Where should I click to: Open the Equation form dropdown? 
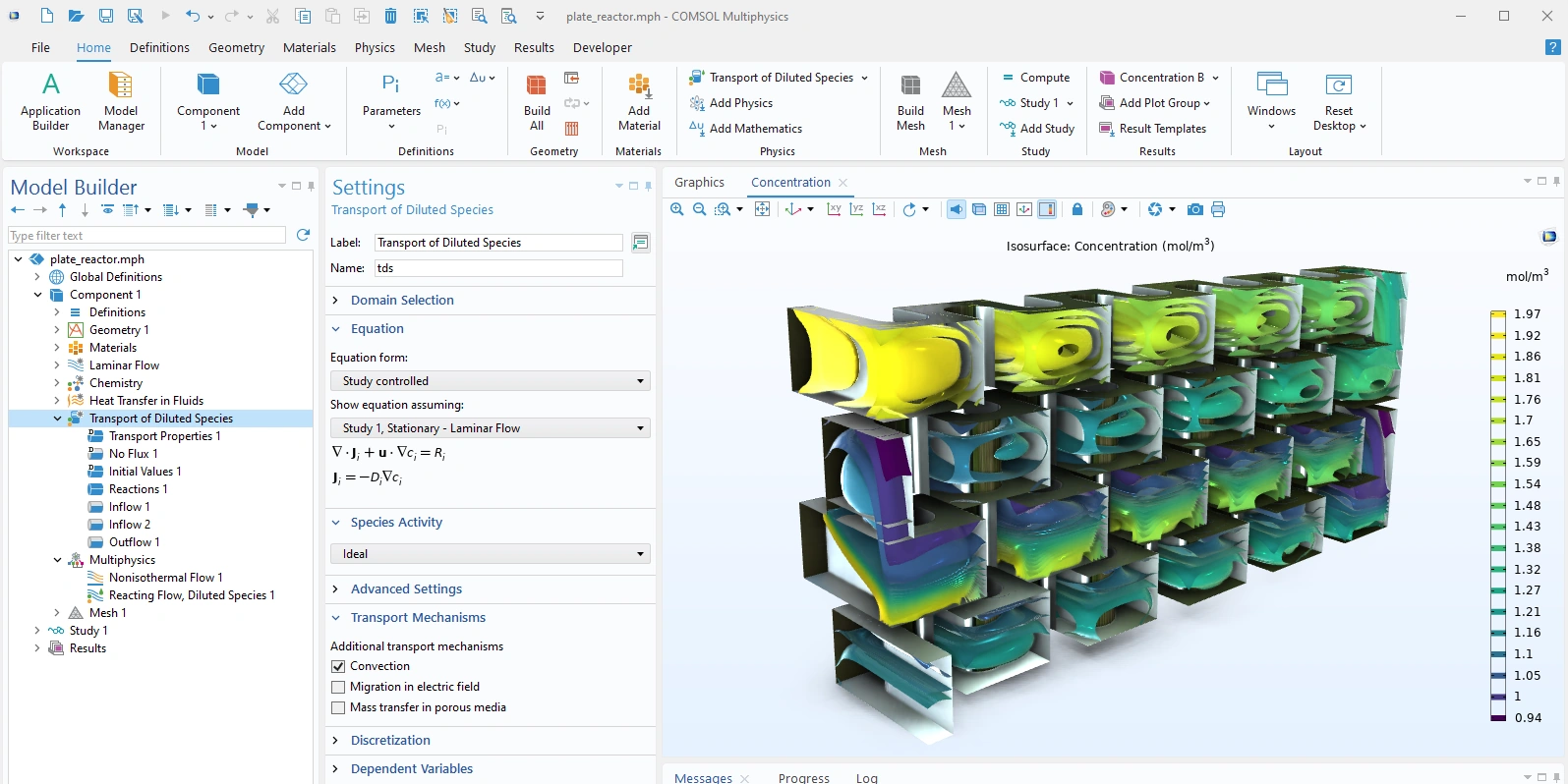[x=490, y=381]
